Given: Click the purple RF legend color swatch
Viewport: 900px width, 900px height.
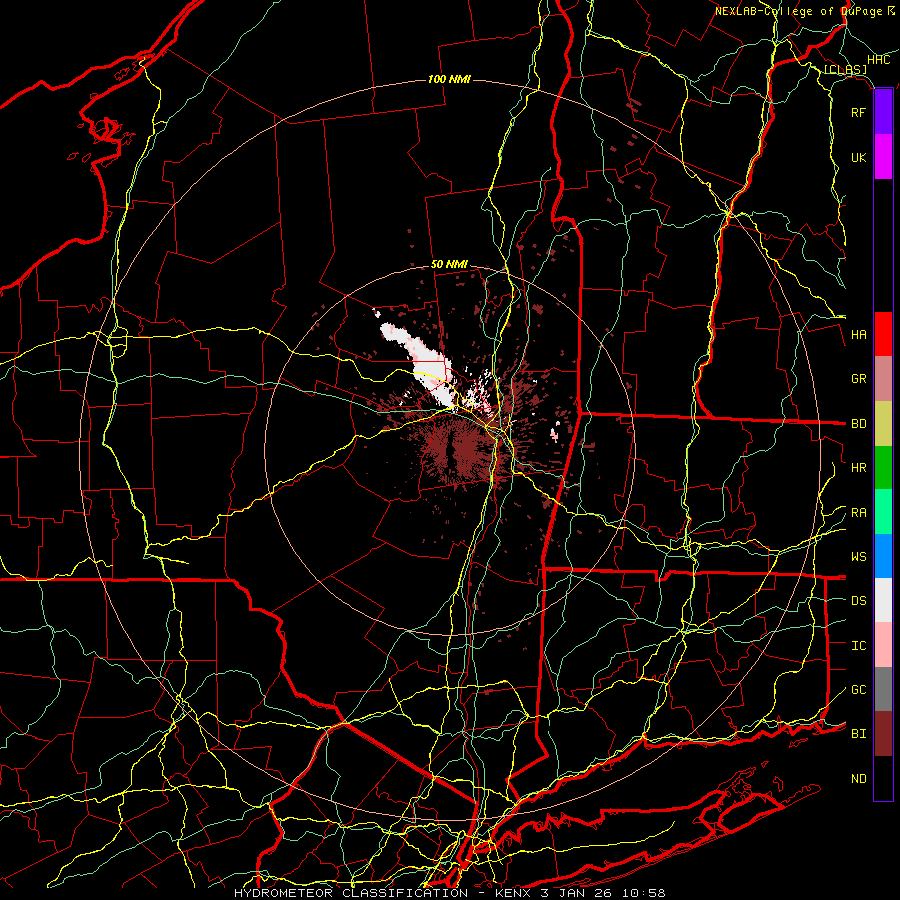Looking at the screenshot, I should coord(883,112).
